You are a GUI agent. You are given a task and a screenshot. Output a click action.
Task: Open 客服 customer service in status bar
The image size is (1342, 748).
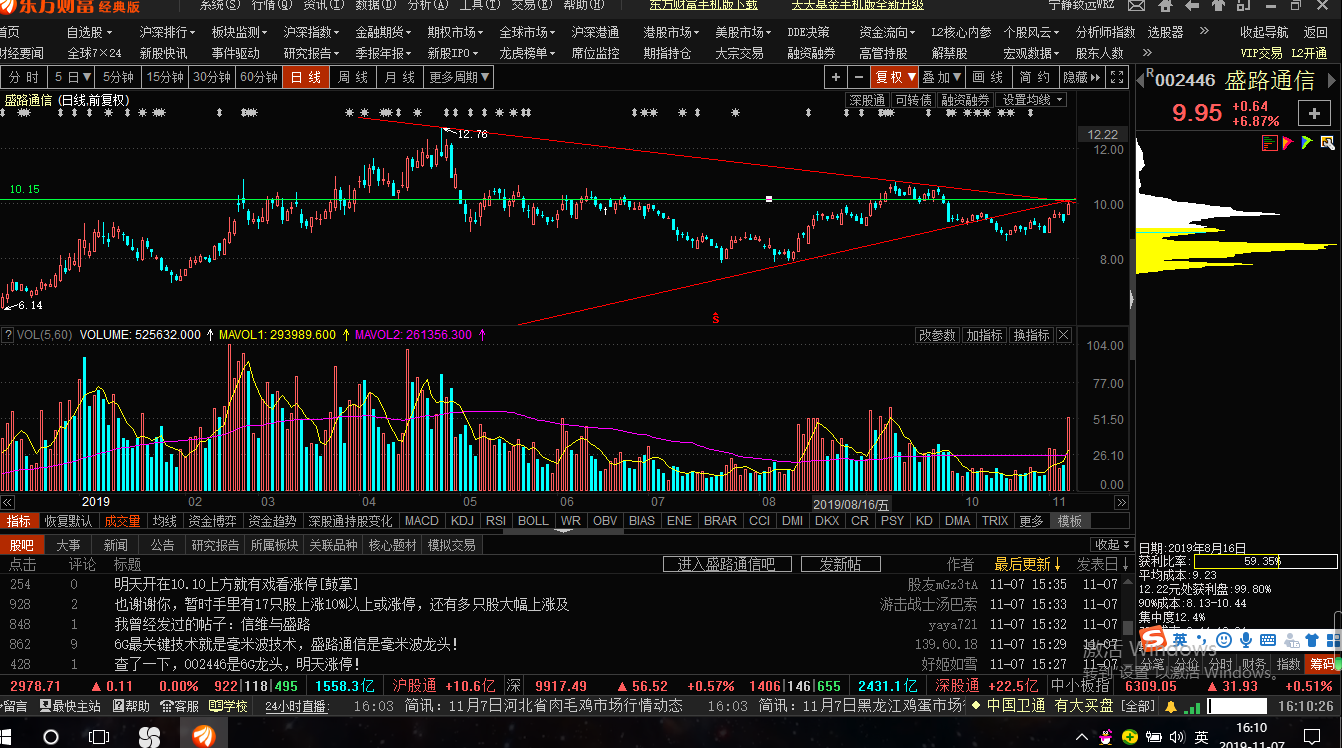pyautogui.click(x=180, y=706)
